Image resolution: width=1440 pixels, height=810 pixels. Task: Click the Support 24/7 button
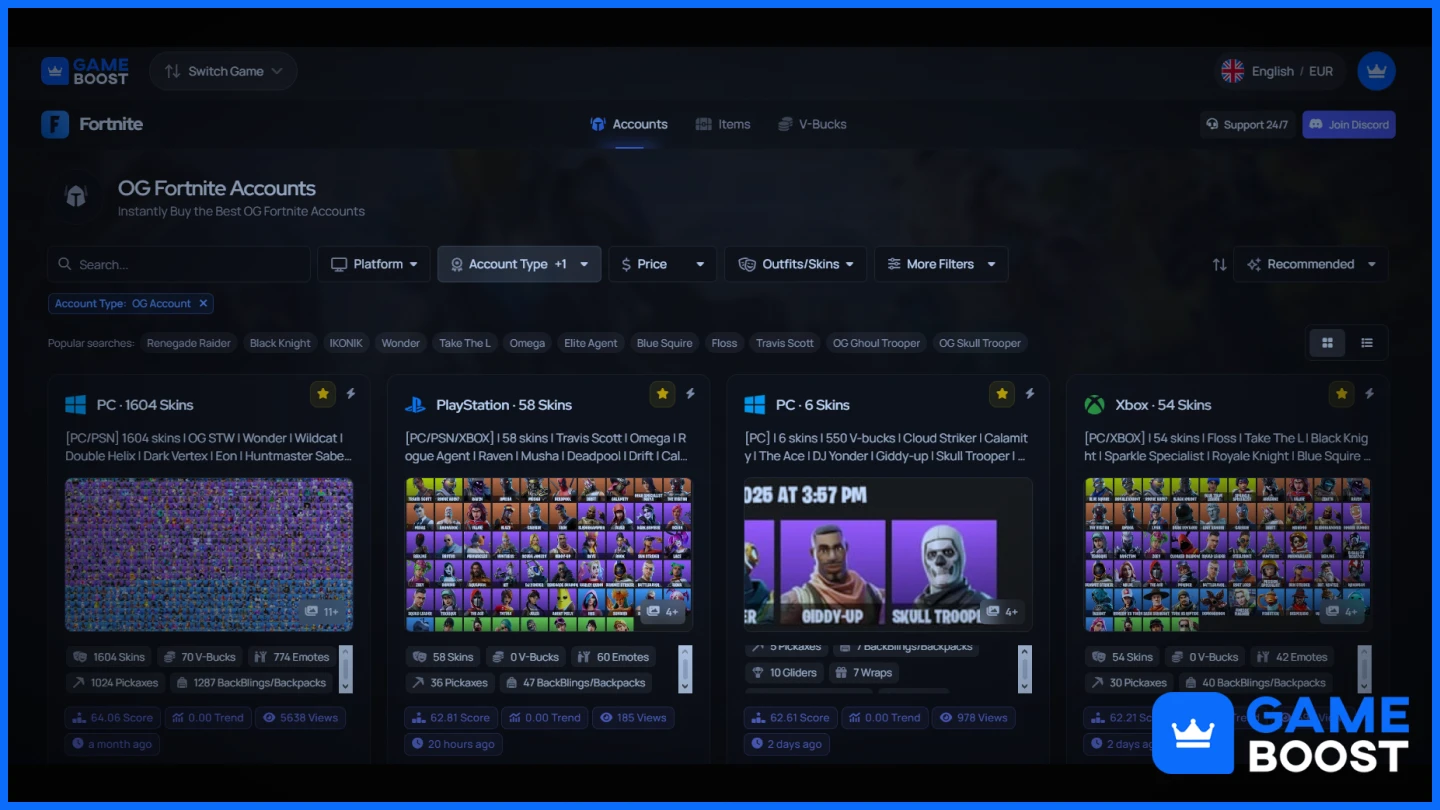click(1247, 124)
